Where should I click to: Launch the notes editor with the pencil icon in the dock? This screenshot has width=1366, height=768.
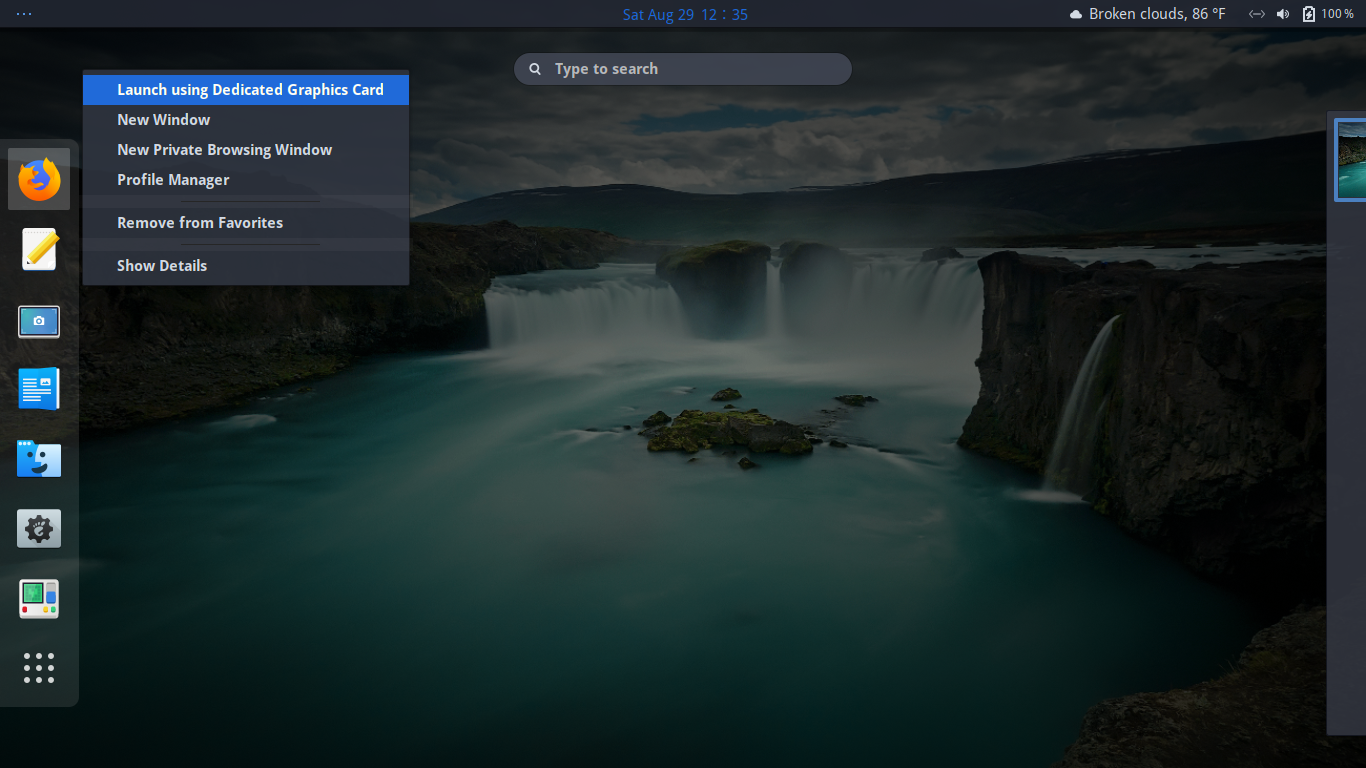pyautogui.click(x=39, y=249)
